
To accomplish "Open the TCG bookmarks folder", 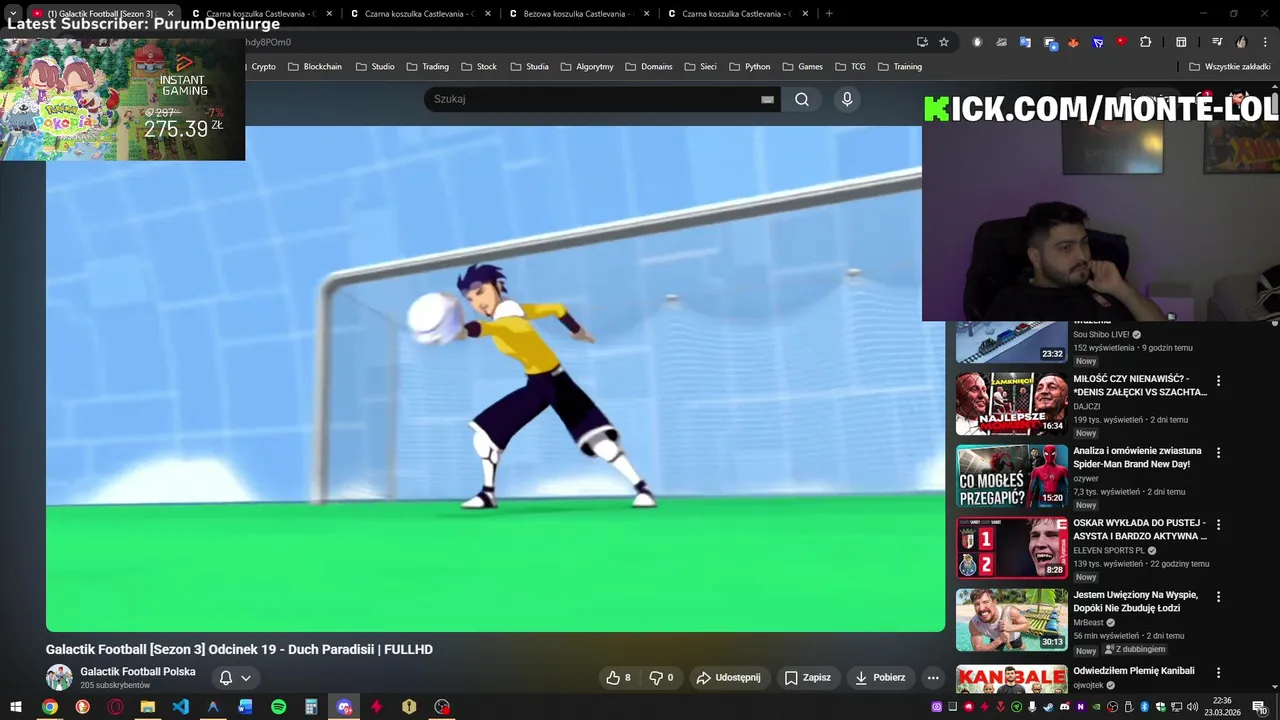I will coord(849,67).
